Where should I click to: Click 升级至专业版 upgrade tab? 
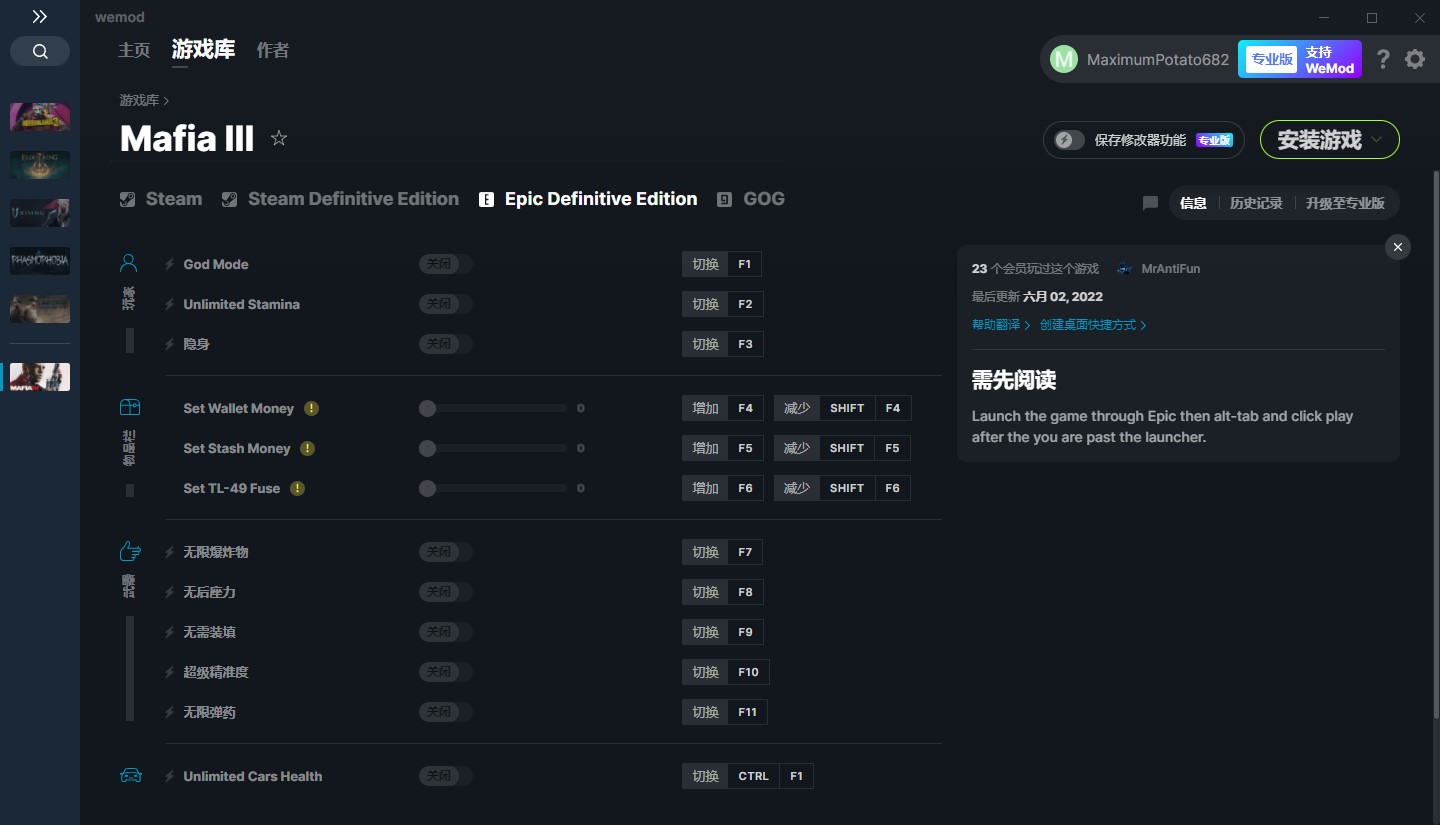(1345, 203)
